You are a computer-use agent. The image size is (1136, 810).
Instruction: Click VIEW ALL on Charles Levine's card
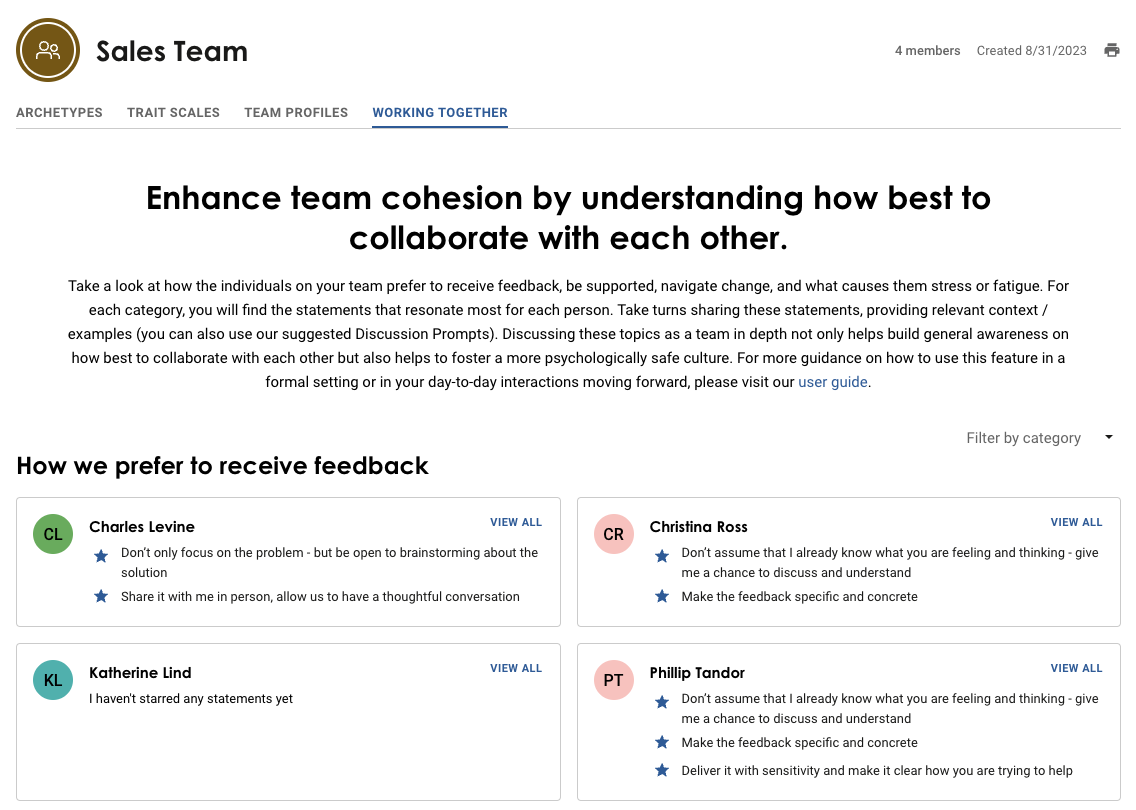pyautogui.click(x=516, y=522)
